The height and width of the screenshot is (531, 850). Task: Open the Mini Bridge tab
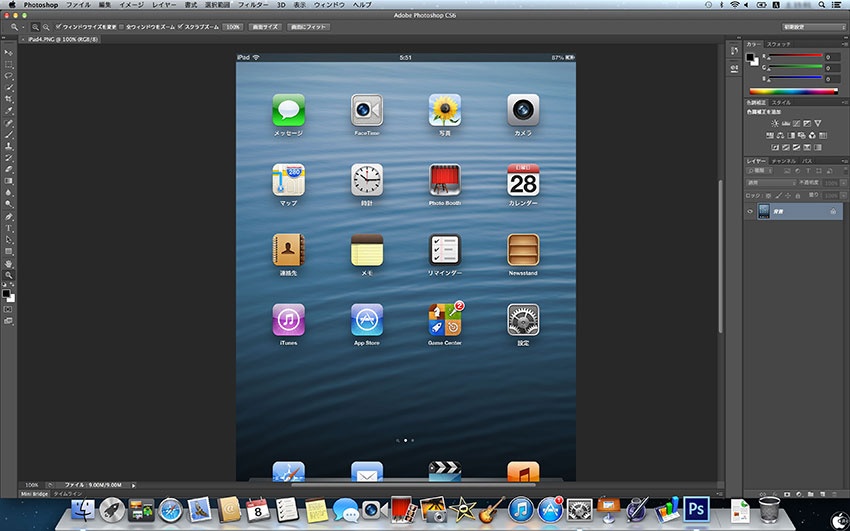(34, 494)
